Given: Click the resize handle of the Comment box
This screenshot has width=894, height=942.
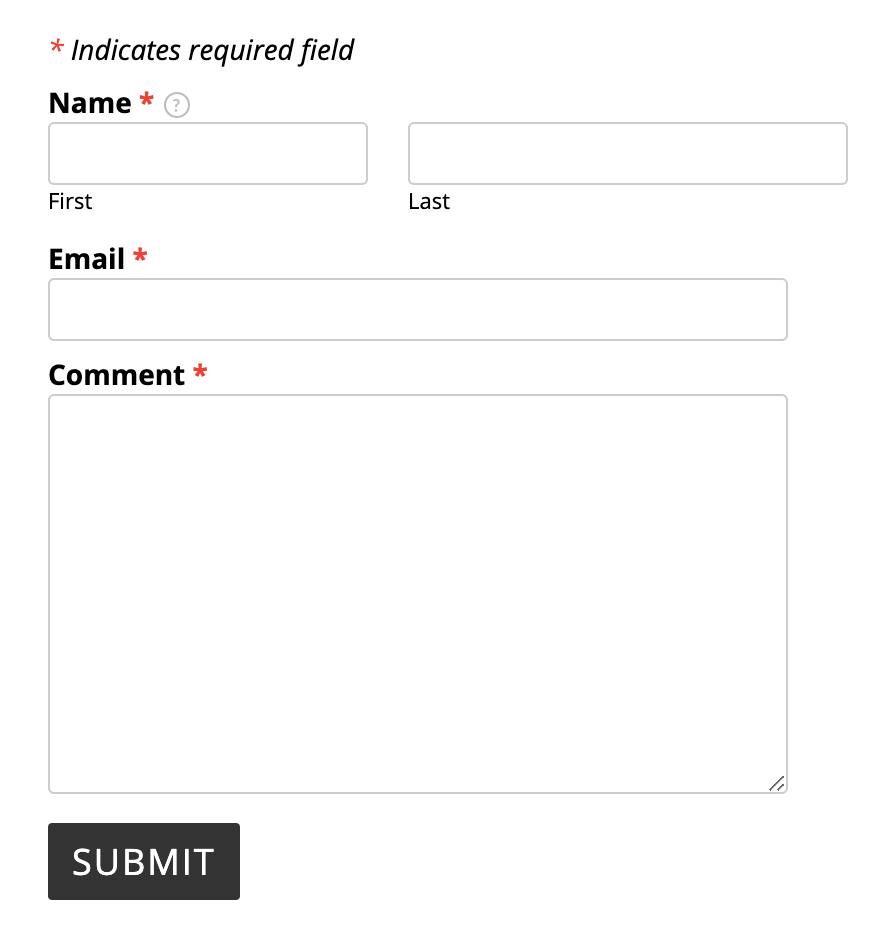Looking at the screenshot, I should [x=776, y=783].
